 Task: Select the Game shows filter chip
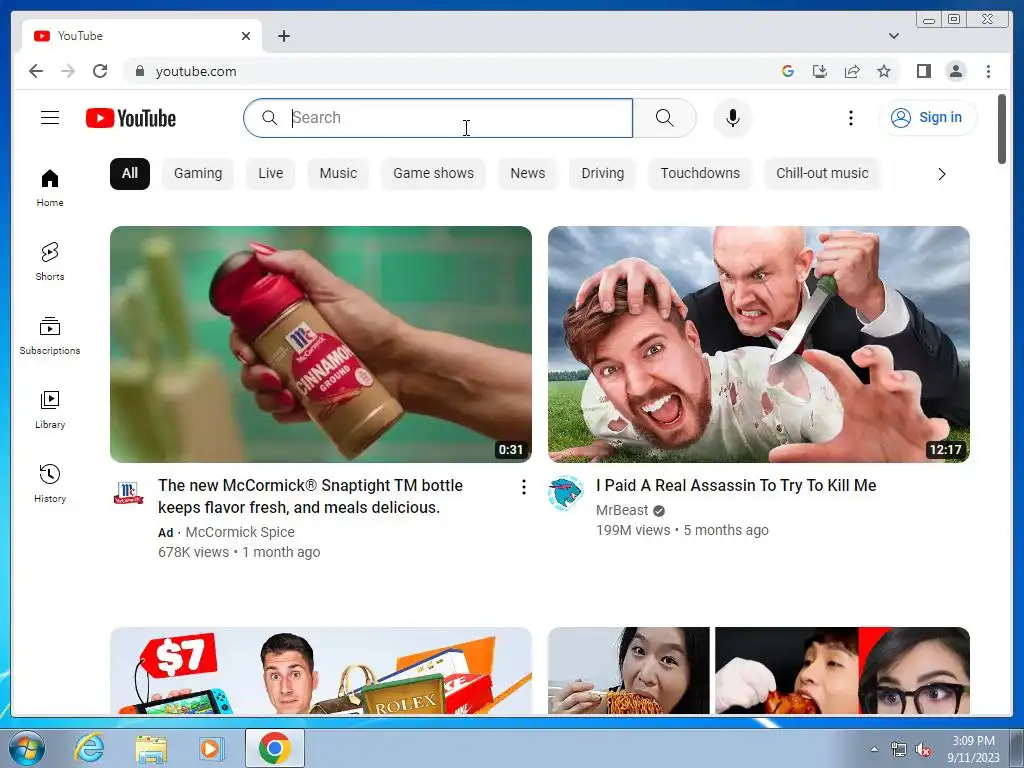[433, 174]
